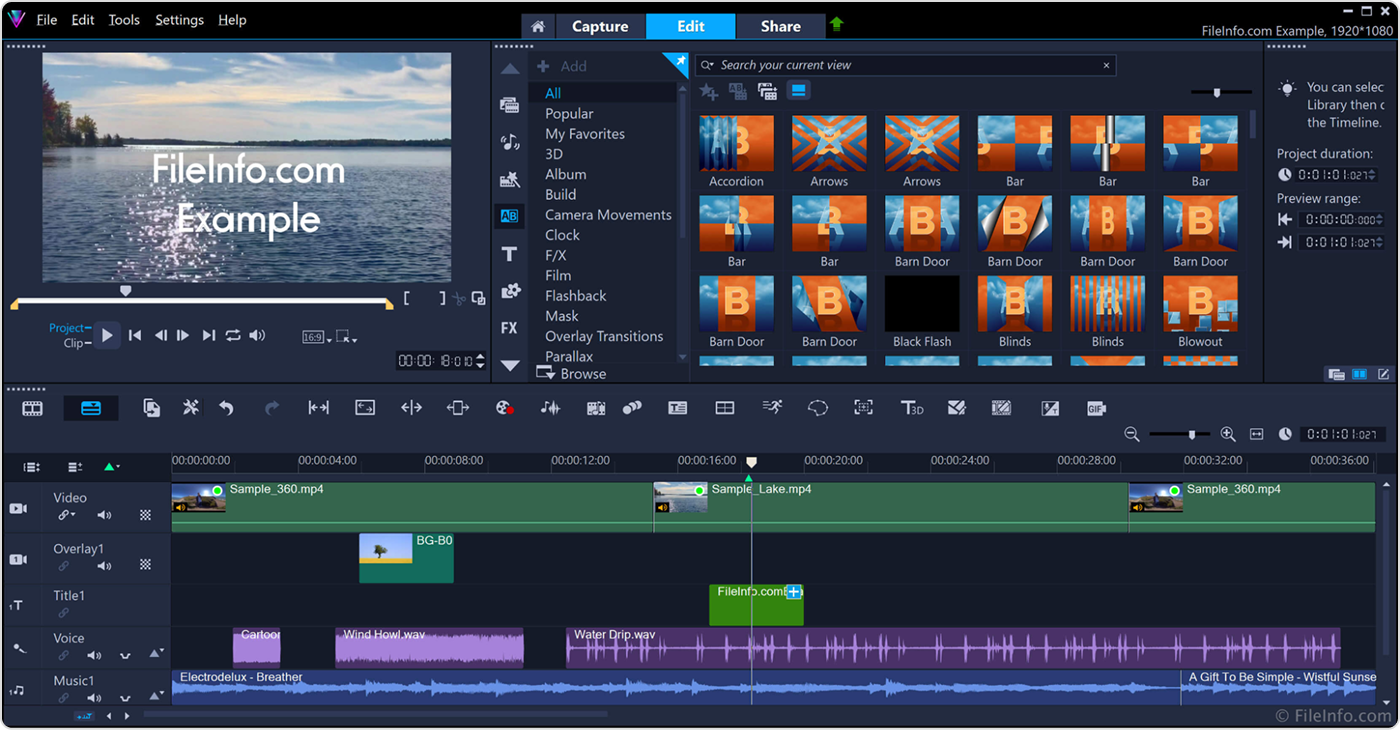This screenshot has width=1400, height=730.
Task: Switch to the Share tab
Action: [780, 27]
